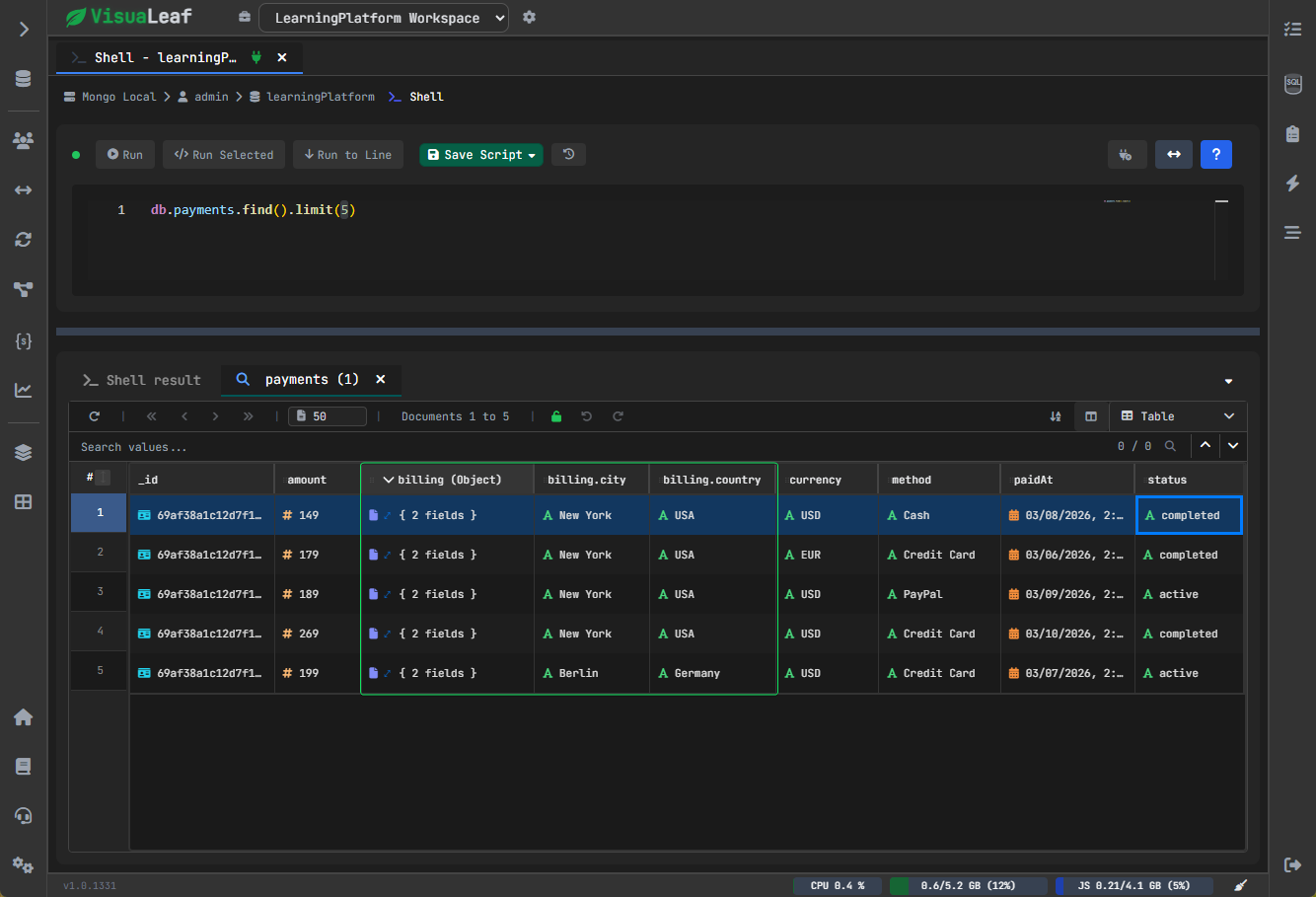Open the documentation book icon in sidebar
The width and height of the screenshot is (1316, 897).
24,767
